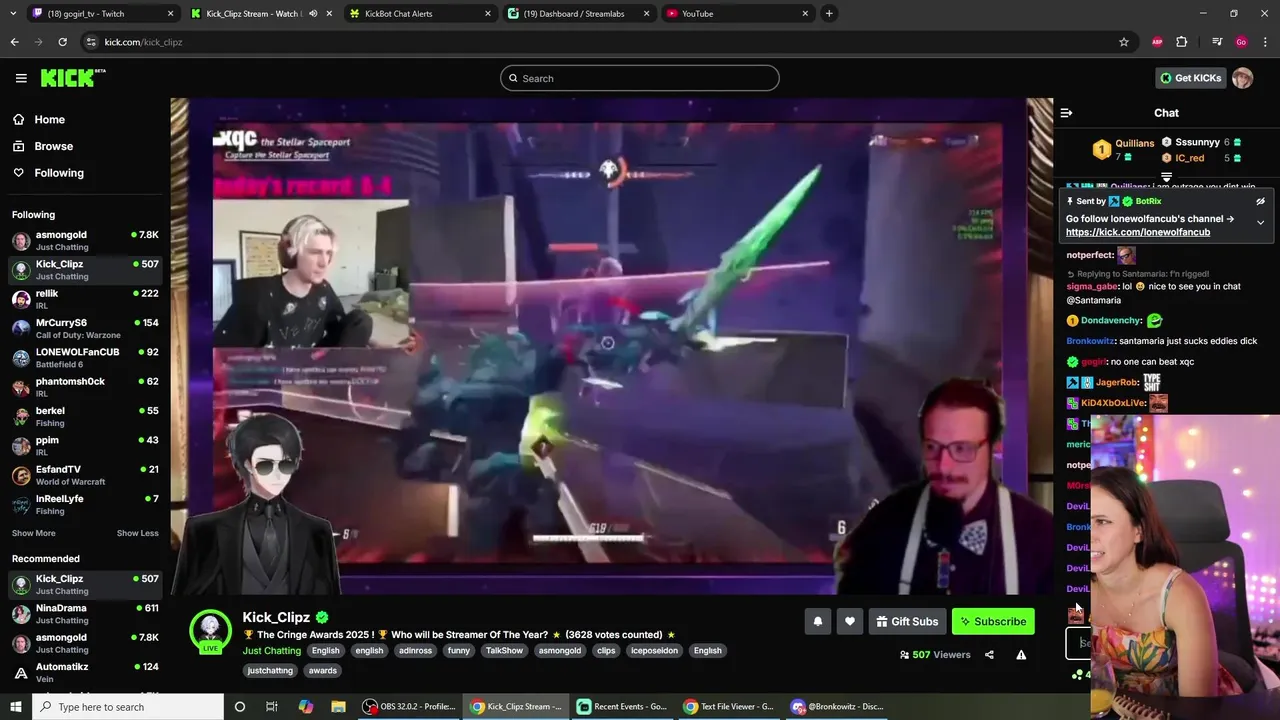1280x720 pixels.
Task: Click the iceposeidon tag
Action: click(654, 650)
